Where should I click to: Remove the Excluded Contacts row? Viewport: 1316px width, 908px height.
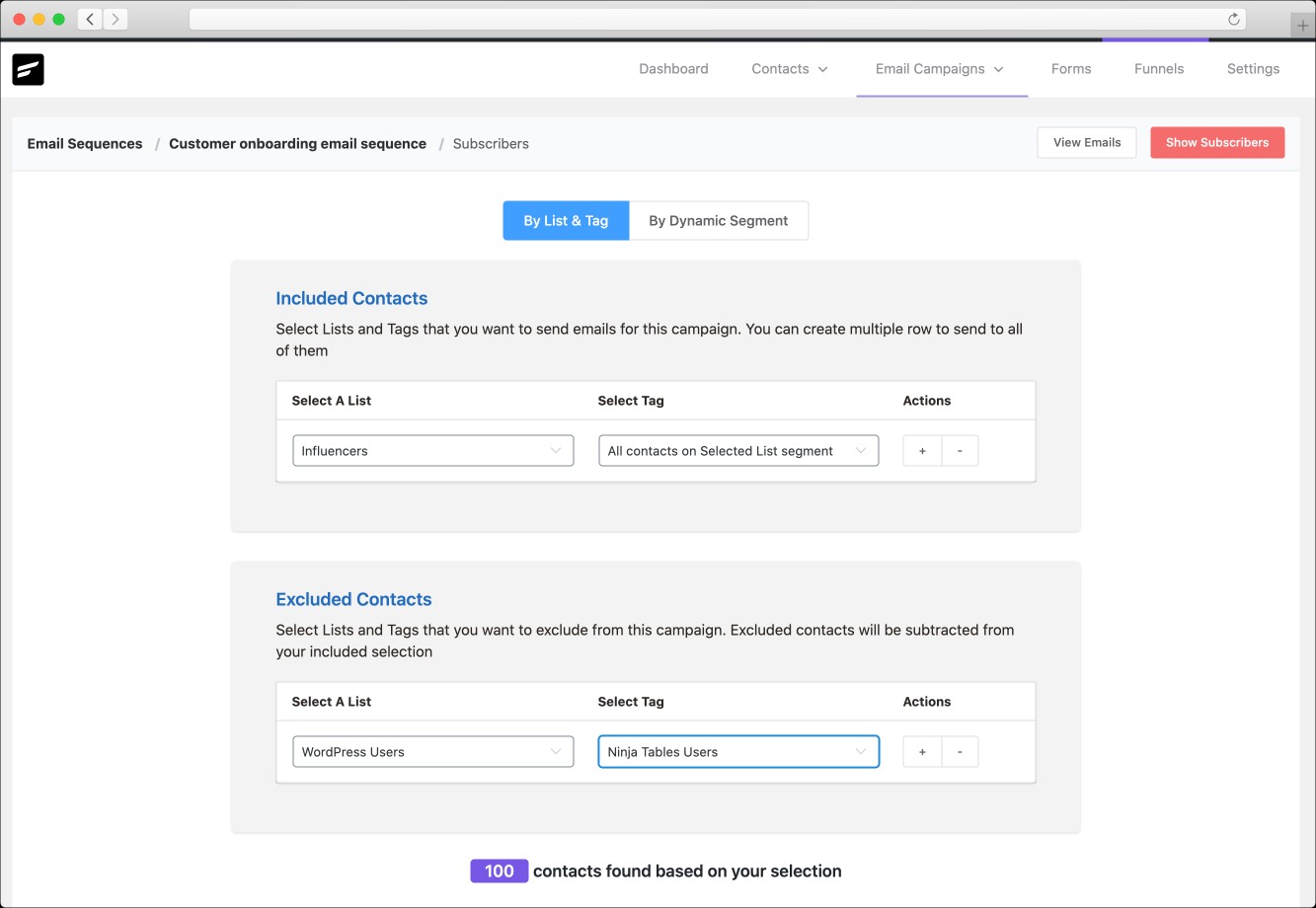point(960,752)
